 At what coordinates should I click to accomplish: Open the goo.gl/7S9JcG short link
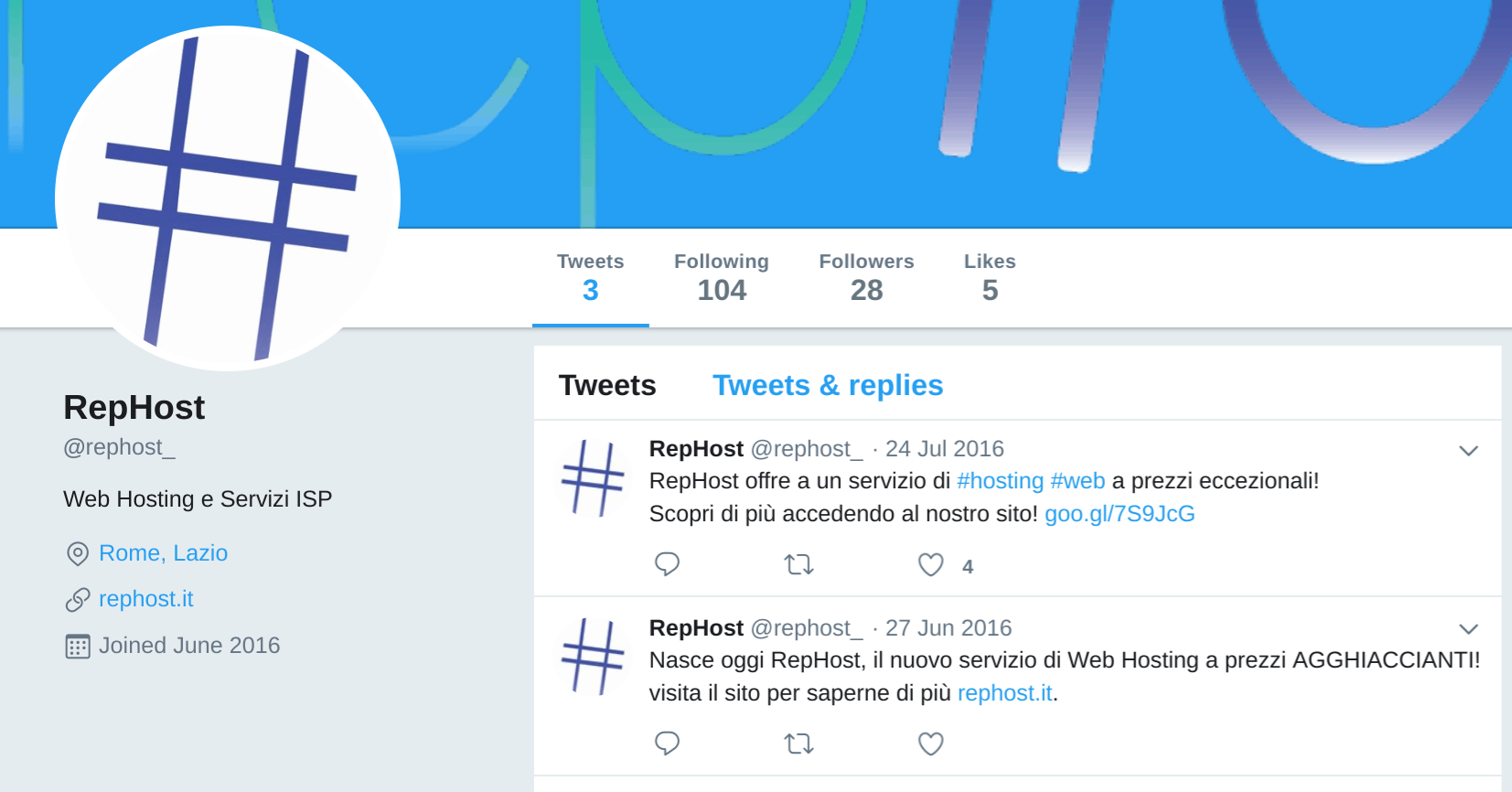(1120, 514)
